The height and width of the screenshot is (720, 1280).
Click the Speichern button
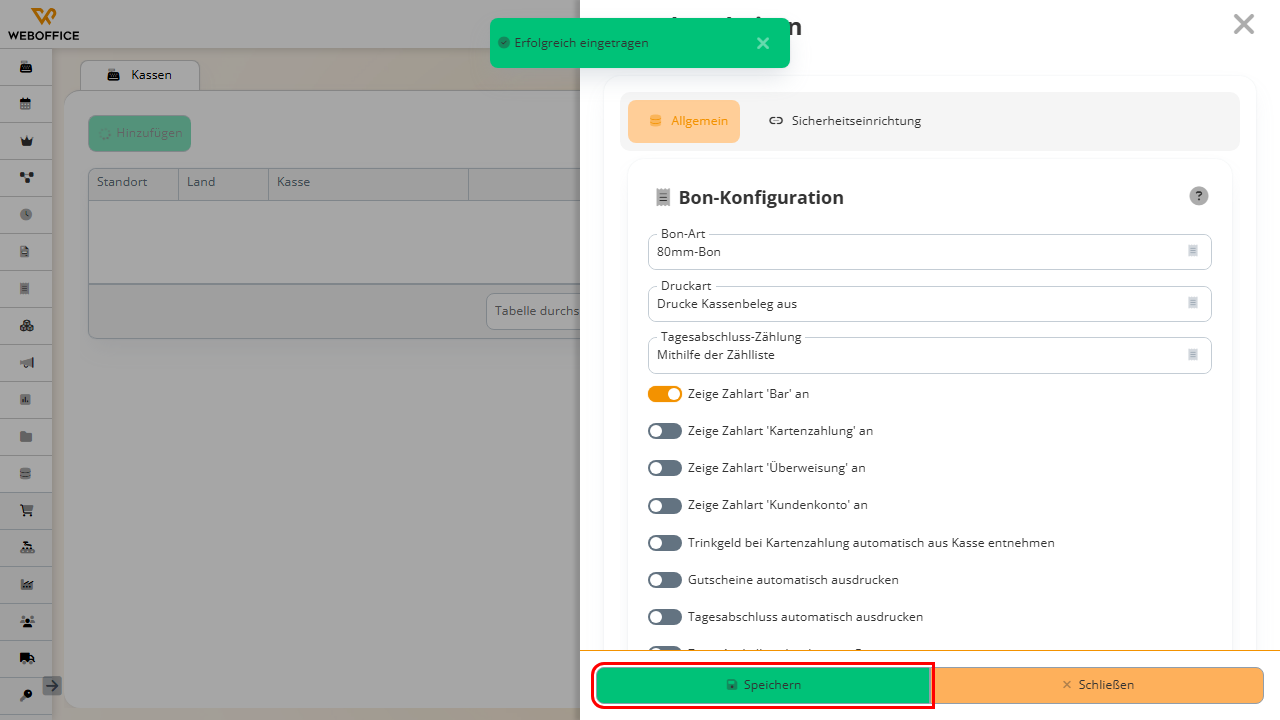click(x=763, y=685)
